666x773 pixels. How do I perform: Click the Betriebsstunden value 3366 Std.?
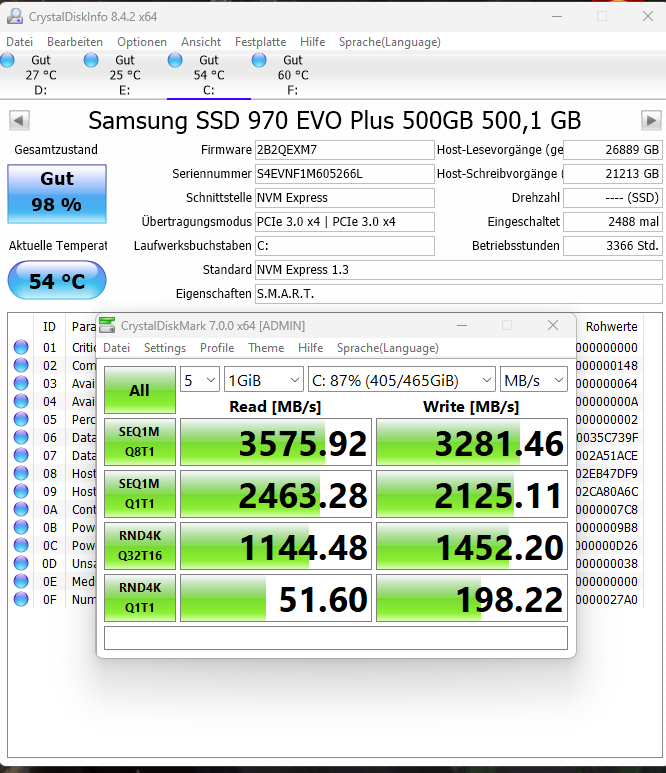(613, 246)
